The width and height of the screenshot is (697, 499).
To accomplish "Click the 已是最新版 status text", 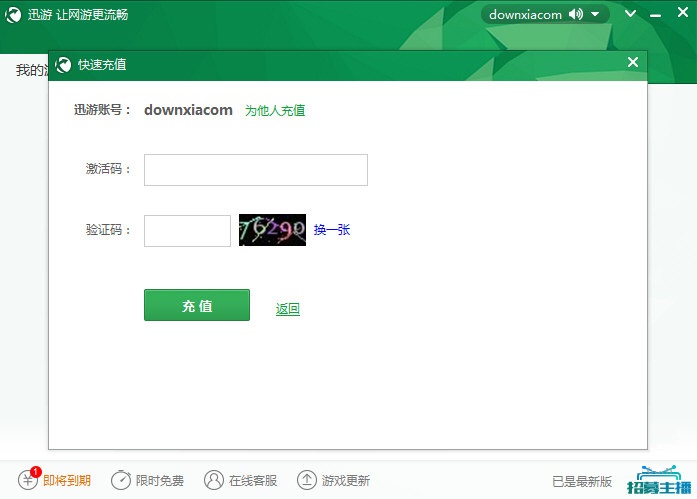I will click(x=582, y=481).
